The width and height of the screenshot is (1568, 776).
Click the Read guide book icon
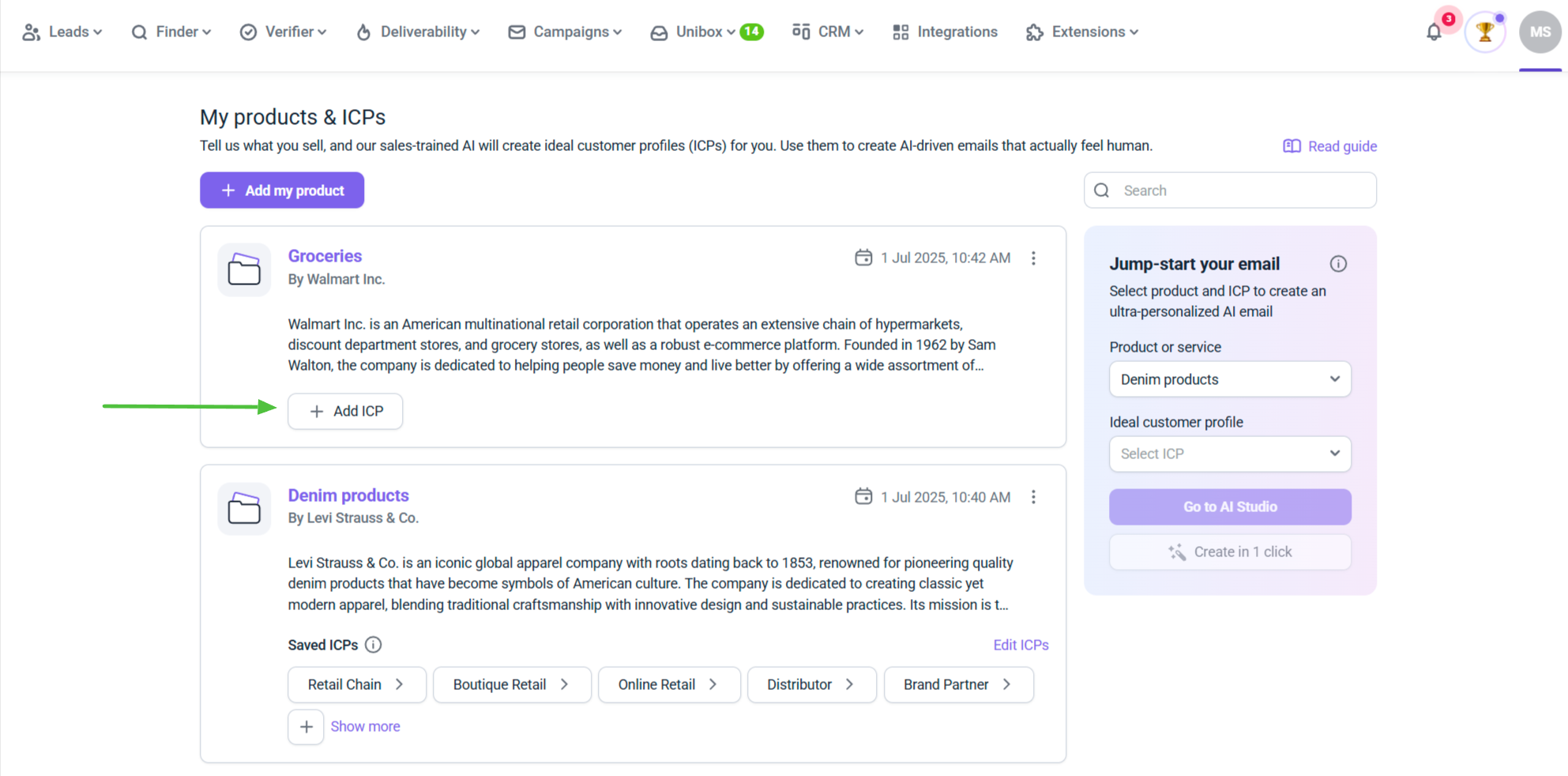click(x=1292, y=146)
